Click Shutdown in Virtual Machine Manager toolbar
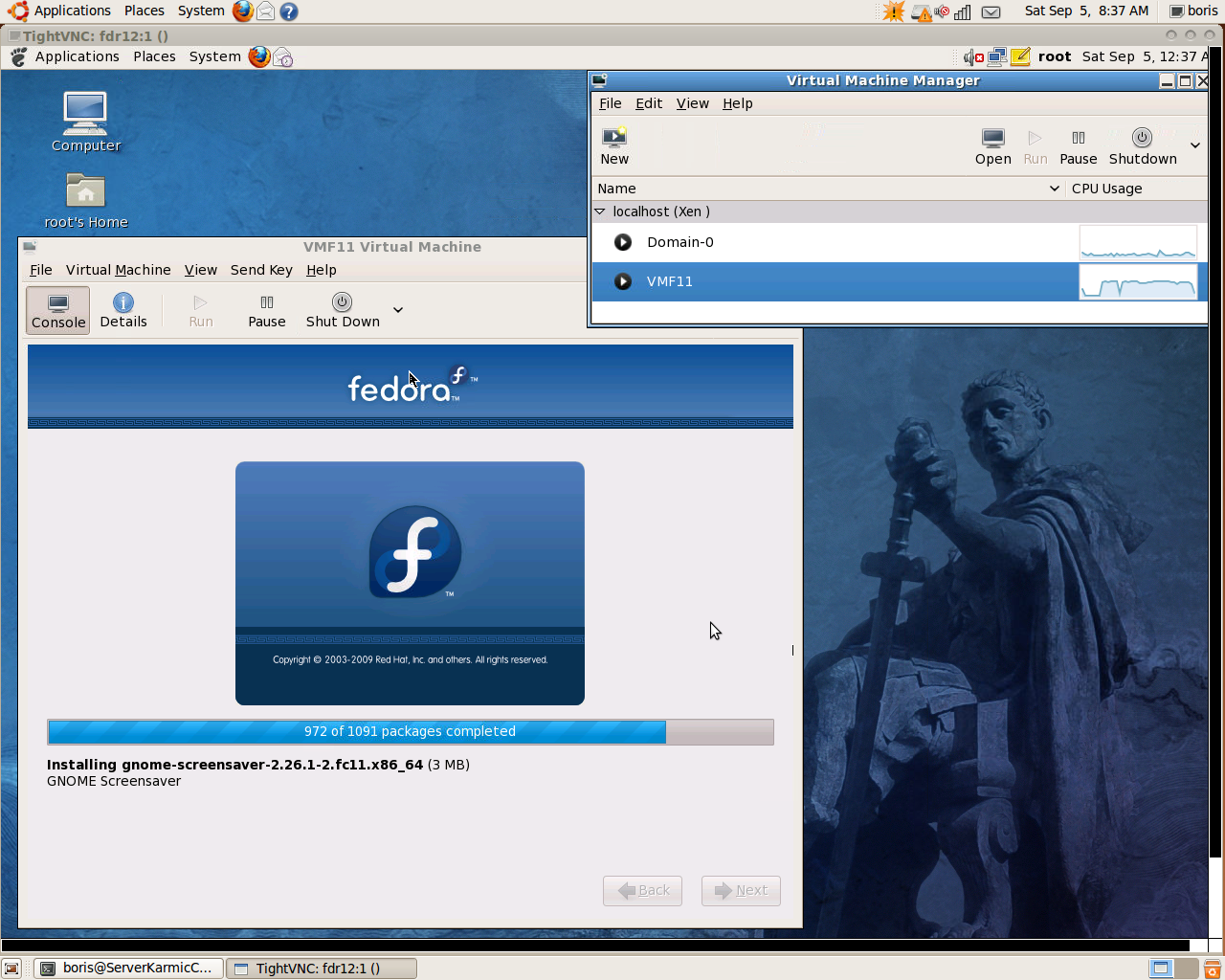The image size is (1225, 980). [x=1143, y=145]
